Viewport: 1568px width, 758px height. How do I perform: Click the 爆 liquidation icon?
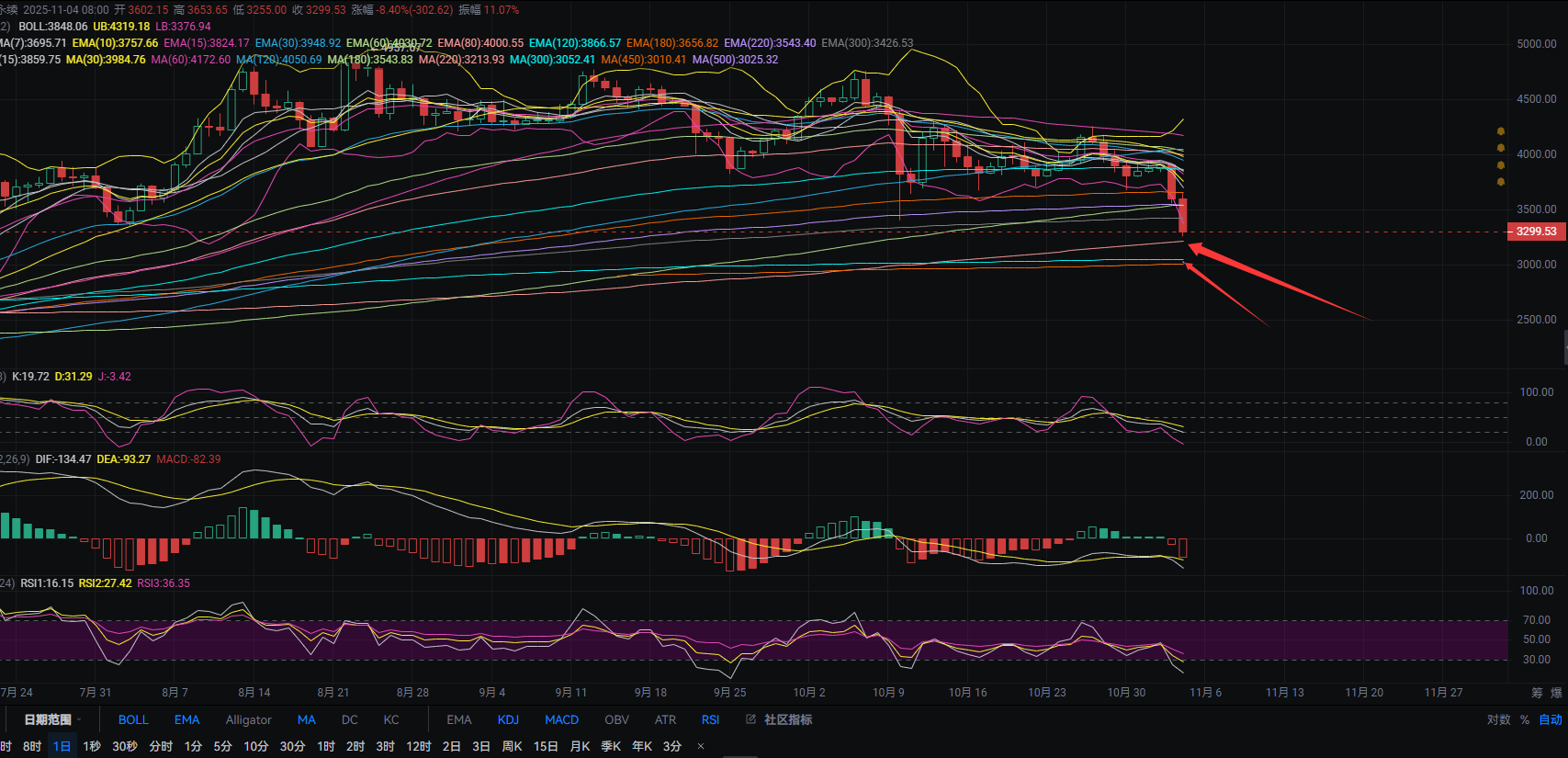[x=1556, y=693]
